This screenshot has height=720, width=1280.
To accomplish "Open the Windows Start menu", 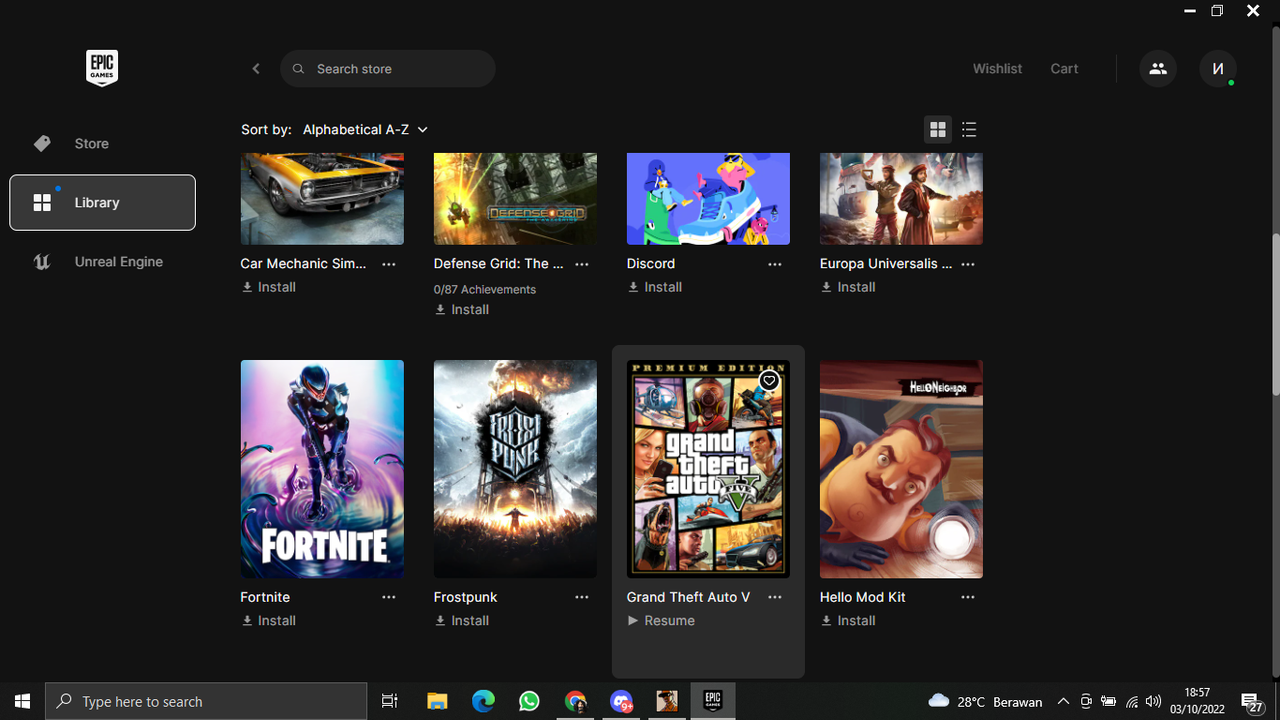I will [23, 702].
